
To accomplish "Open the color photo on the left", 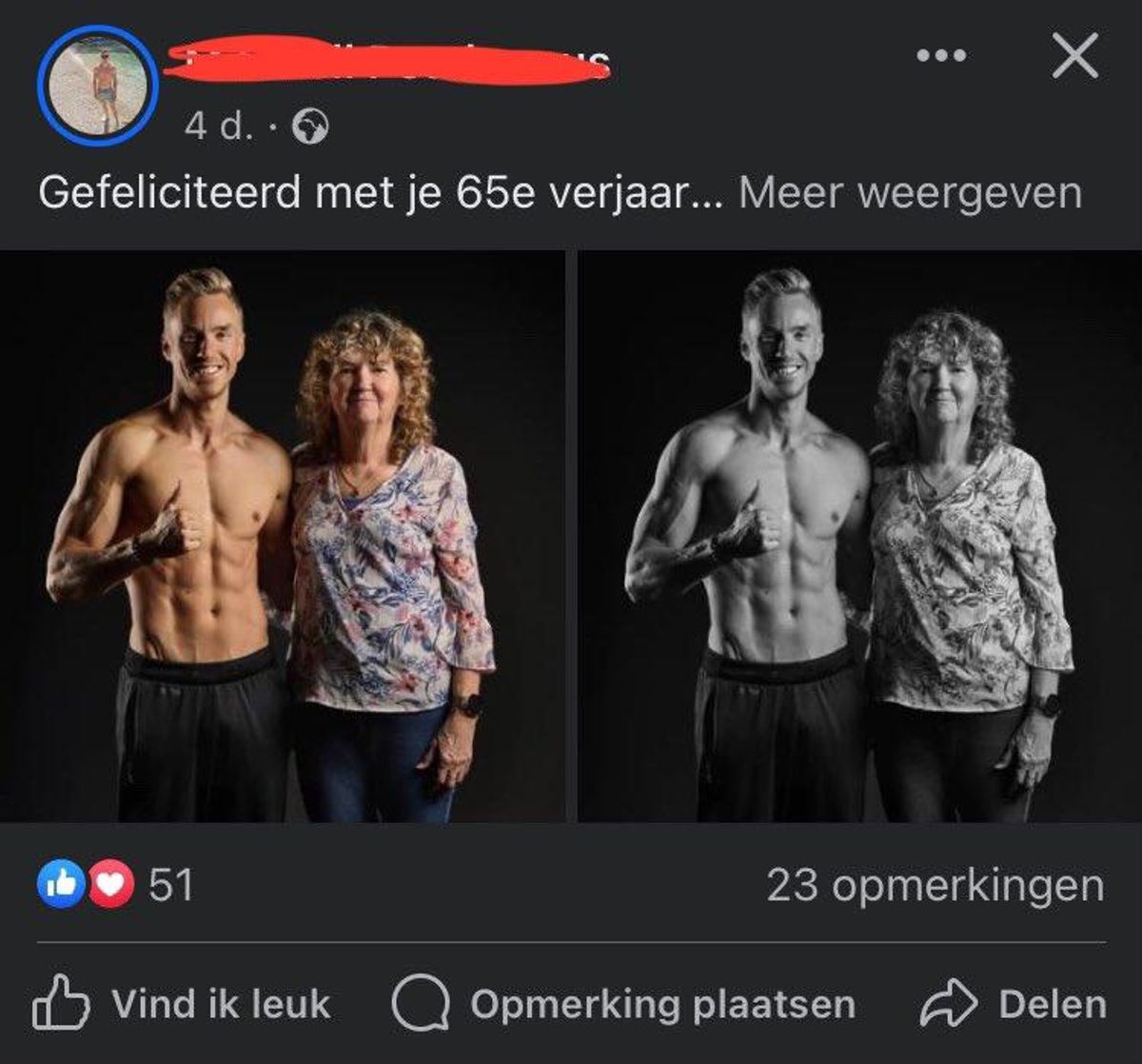I will [x=283, y=537].
